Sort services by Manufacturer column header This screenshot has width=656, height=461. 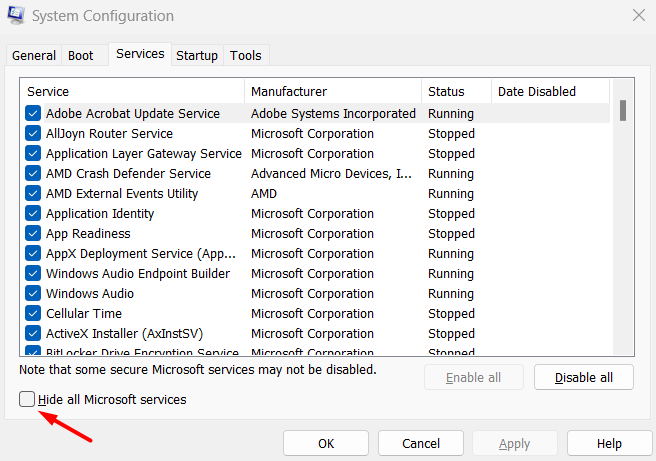point(330,92)
